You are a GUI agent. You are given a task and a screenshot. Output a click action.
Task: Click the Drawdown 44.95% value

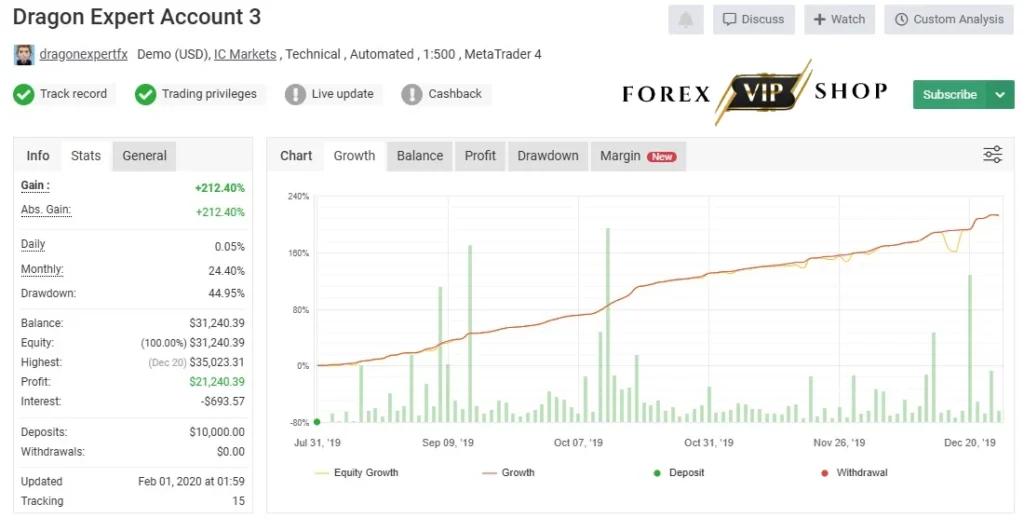pyautogui.click(x=227, y=293)
